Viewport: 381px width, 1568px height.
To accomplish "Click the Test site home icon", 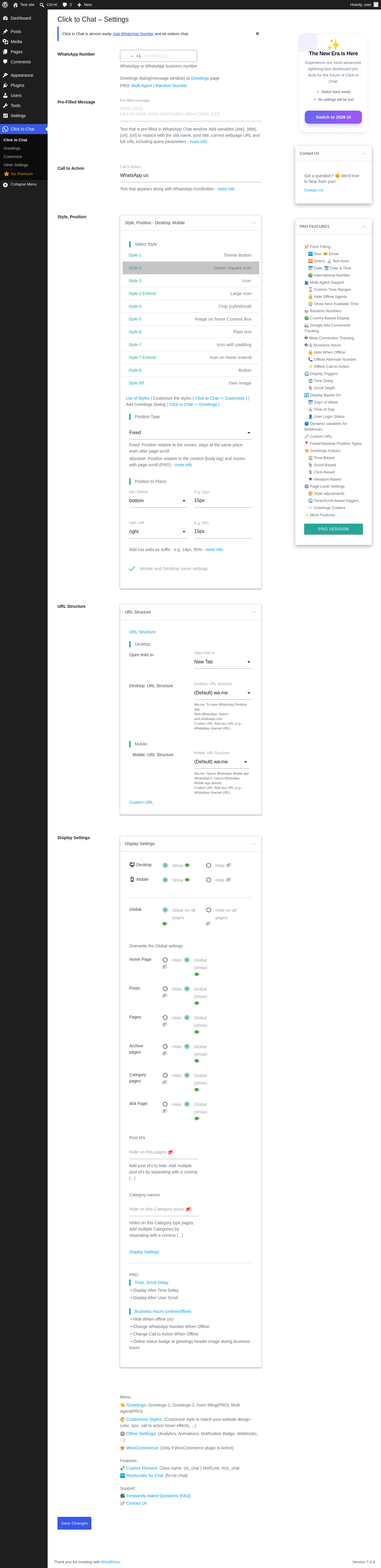I will [15, 4].
